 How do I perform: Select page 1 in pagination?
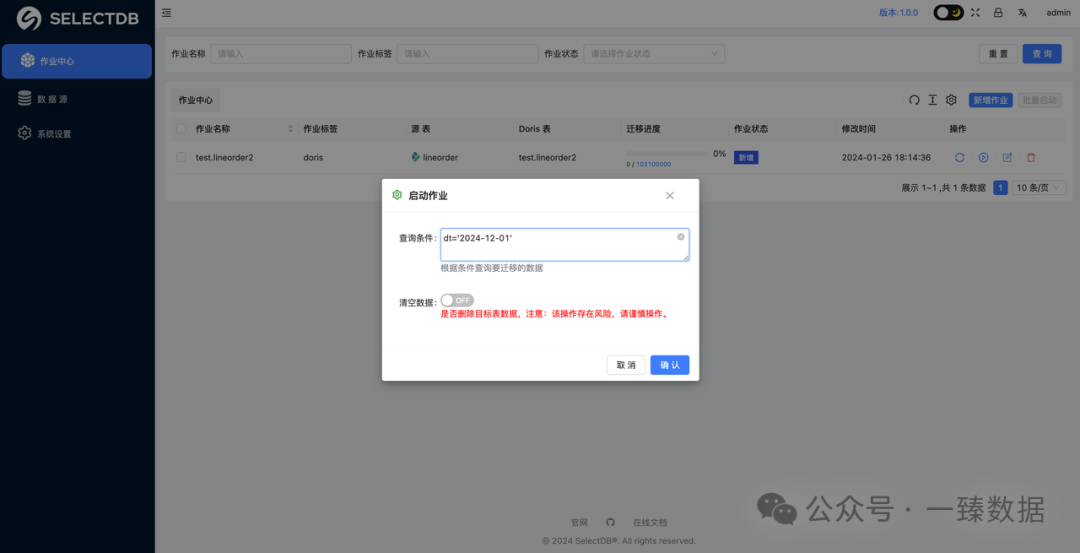coord(1001,187)
